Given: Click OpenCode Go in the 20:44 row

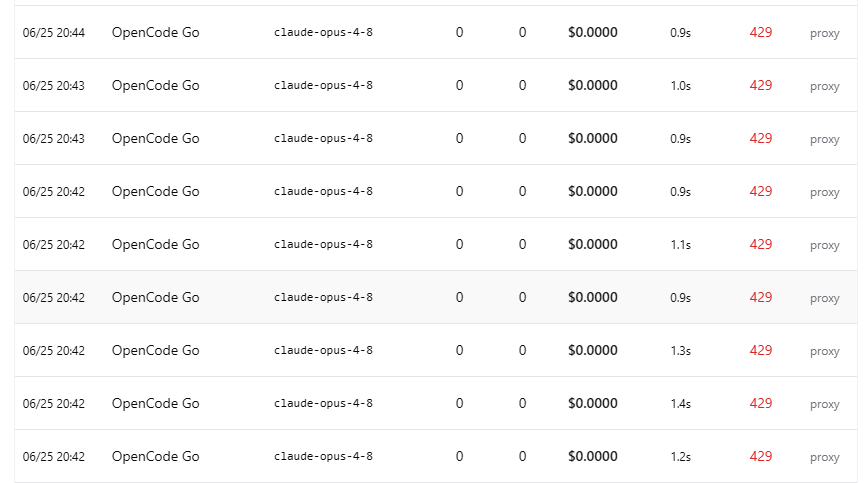Looking at the screenshot, I should pyautogui.click(x=155, y=33).
